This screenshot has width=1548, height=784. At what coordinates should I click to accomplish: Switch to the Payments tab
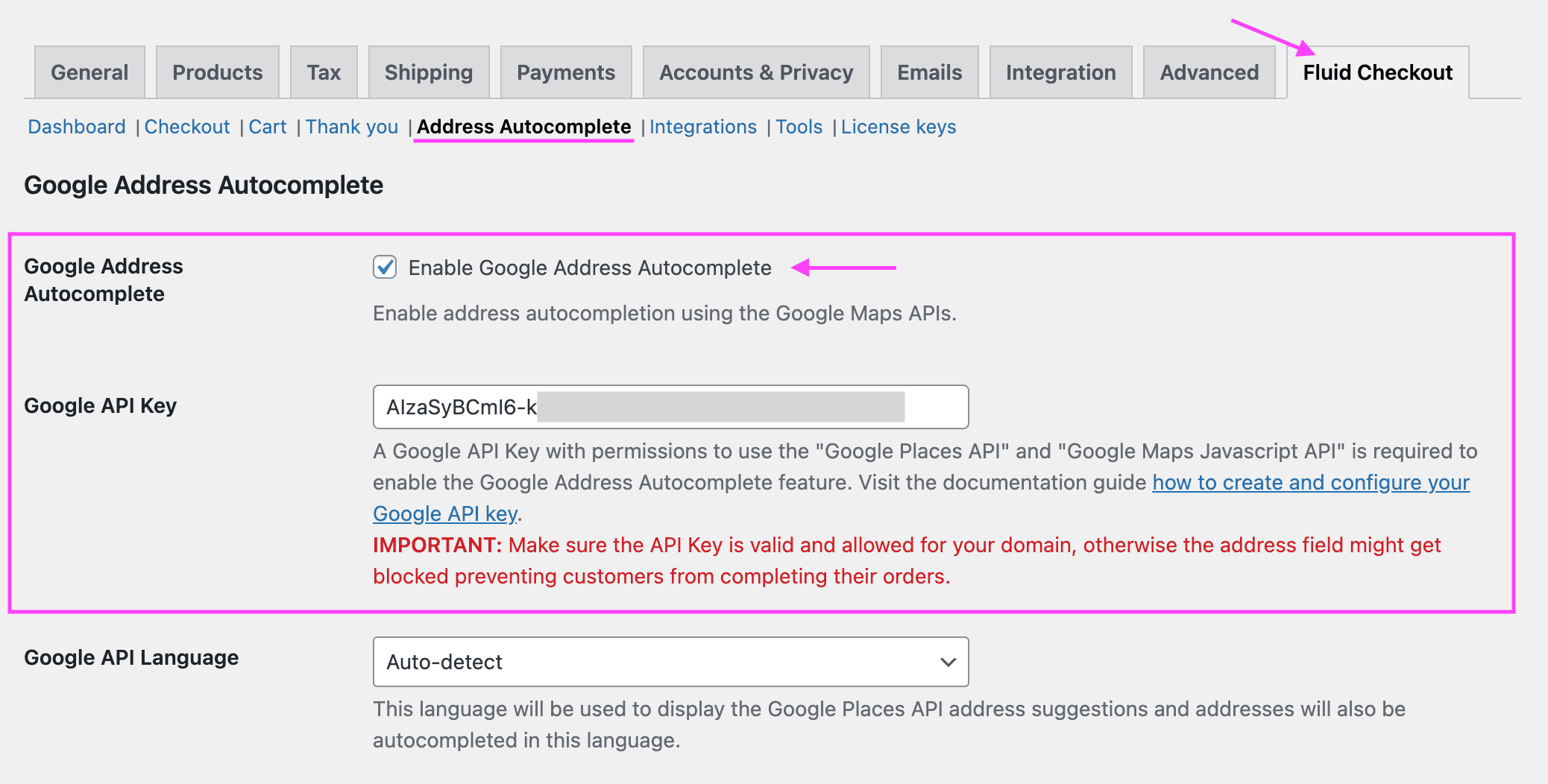[565, 72]
